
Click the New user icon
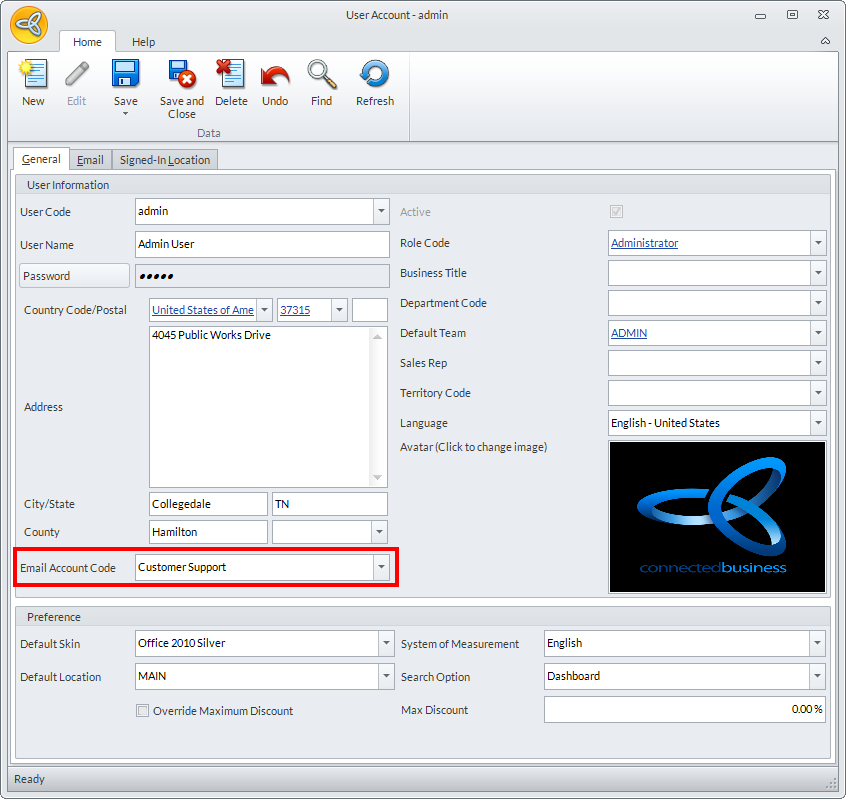click(33, 76)
